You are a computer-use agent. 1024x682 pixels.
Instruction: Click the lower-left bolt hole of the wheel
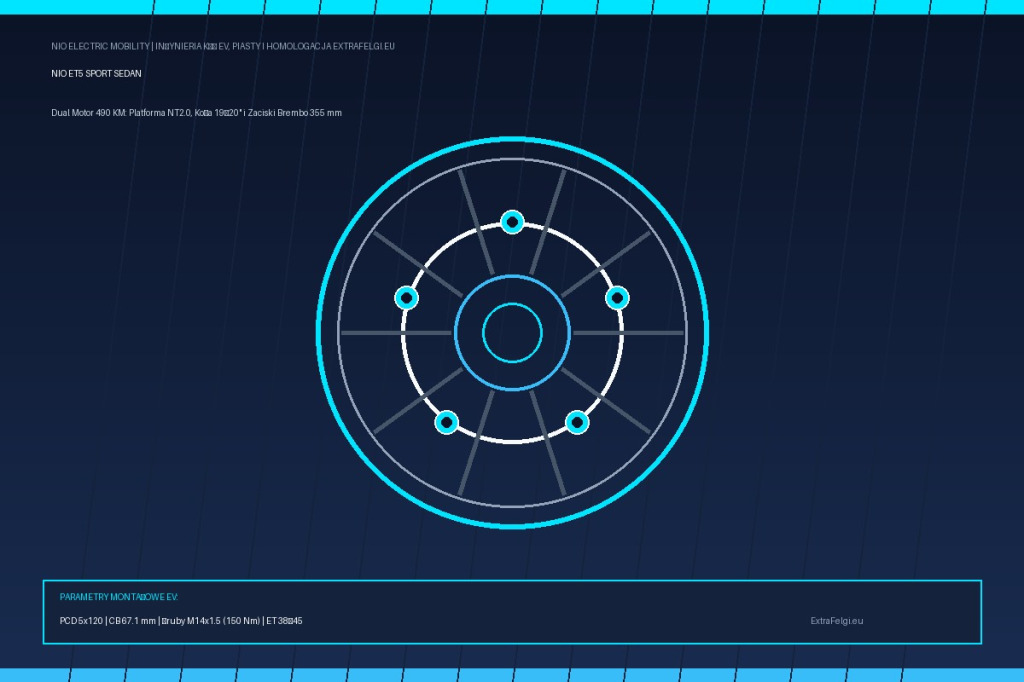(x=447, y=422)
